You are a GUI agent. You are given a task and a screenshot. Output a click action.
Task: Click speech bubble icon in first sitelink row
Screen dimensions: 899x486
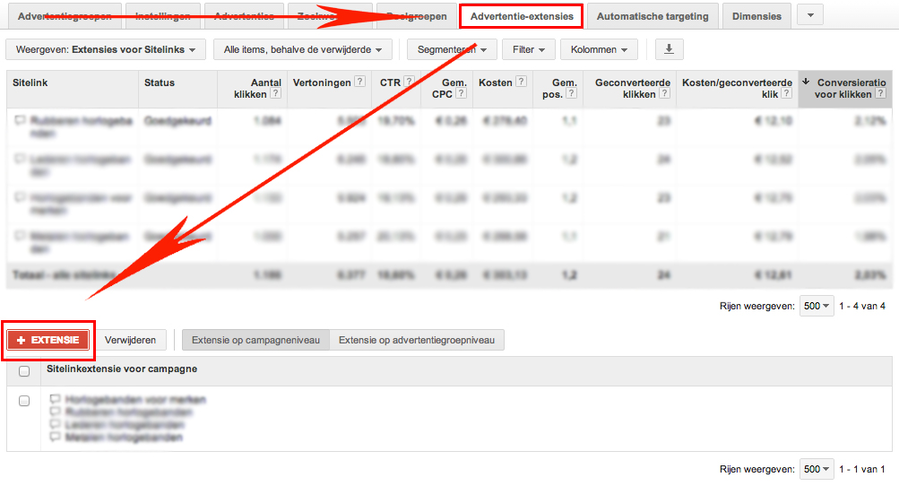click(20, 120)
